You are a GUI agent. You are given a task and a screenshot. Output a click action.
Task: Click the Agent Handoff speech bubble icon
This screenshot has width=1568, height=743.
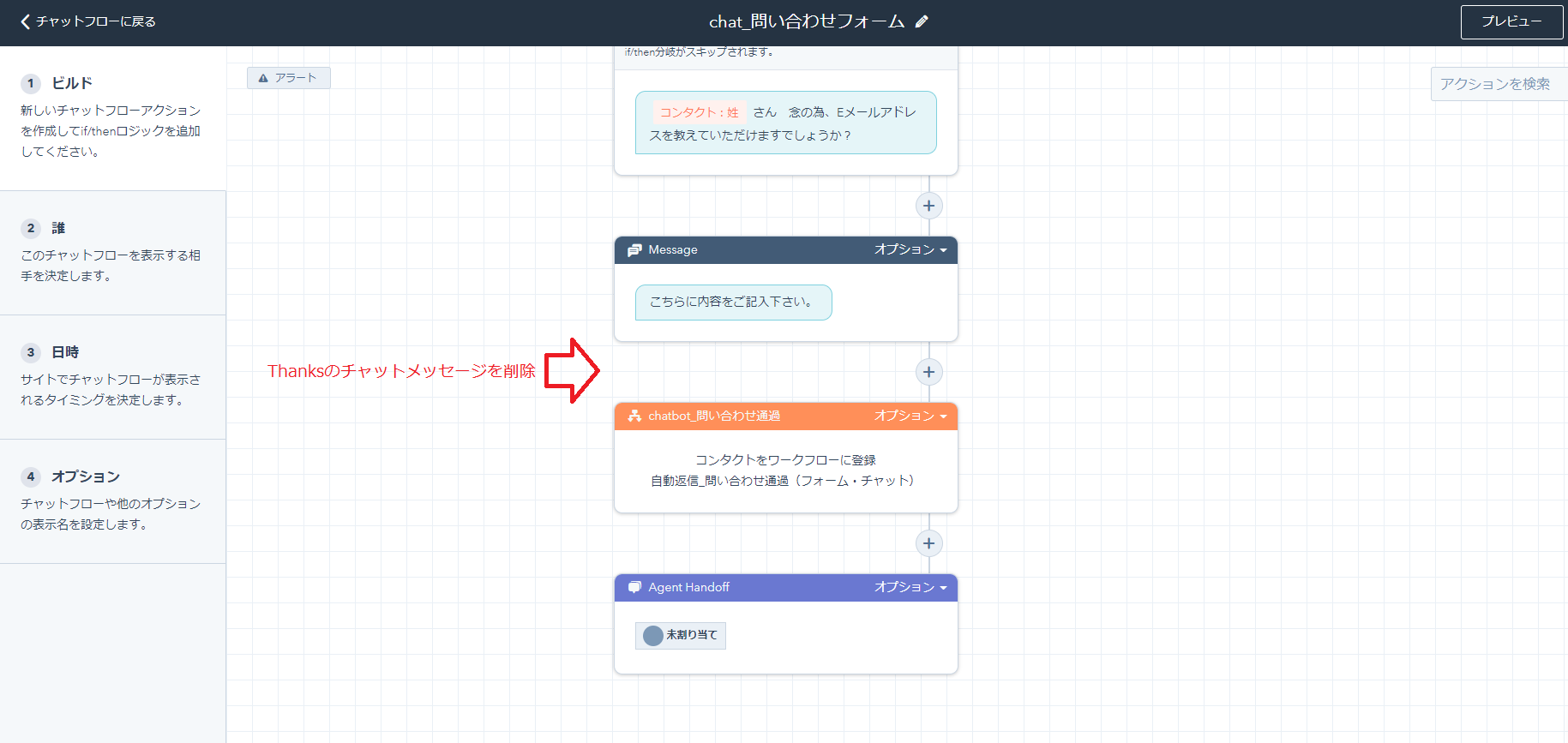pyautogui.click(x=634, y=588)
